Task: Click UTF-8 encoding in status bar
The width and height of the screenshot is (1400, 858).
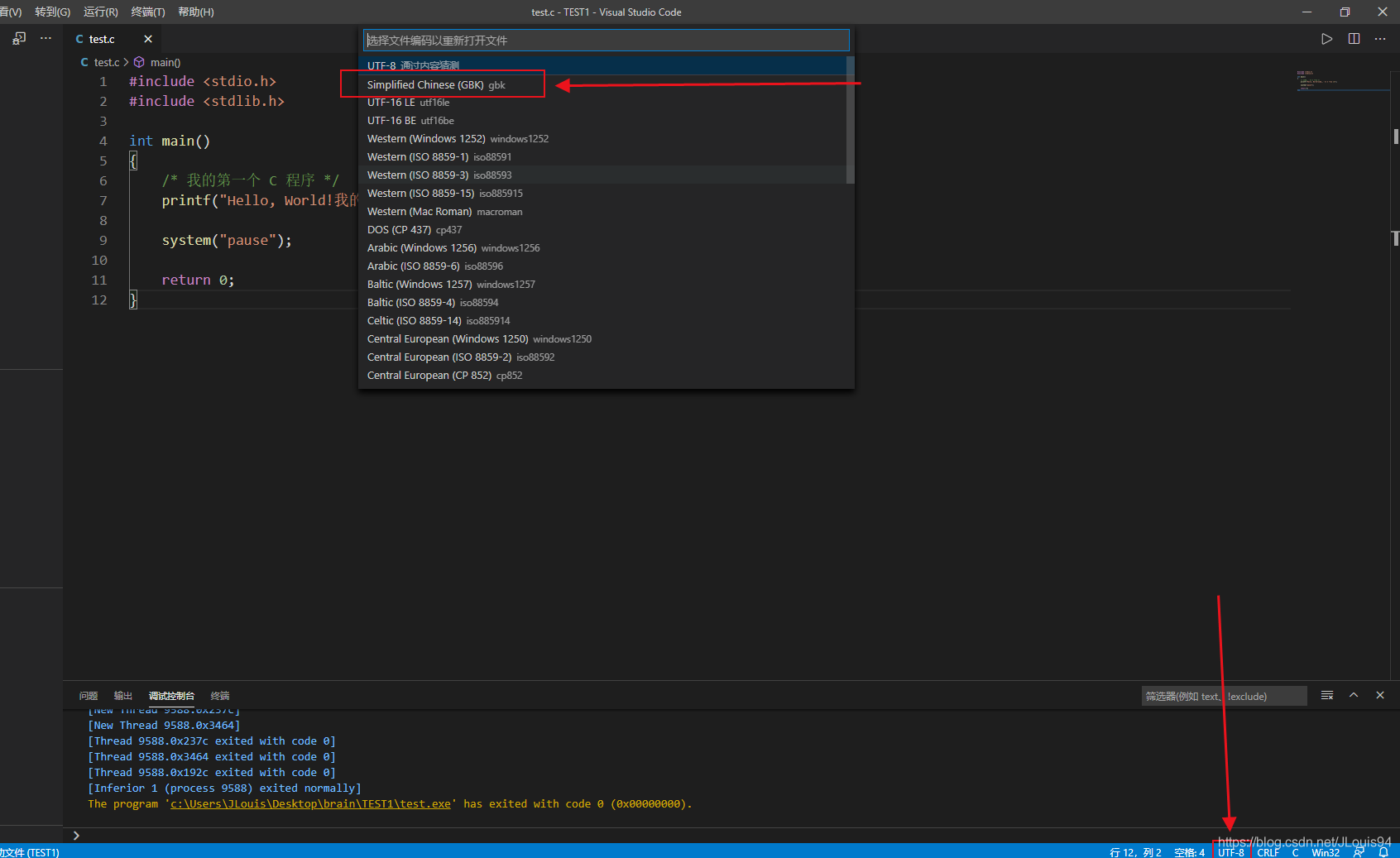Action: point(1231,852)
